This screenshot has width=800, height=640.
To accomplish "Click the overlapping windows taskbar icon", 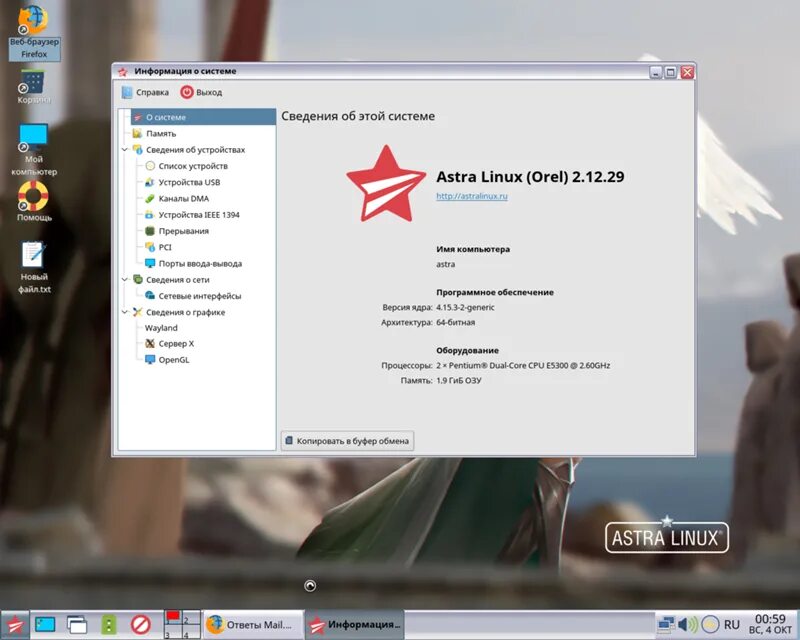I will click(77, 625).
